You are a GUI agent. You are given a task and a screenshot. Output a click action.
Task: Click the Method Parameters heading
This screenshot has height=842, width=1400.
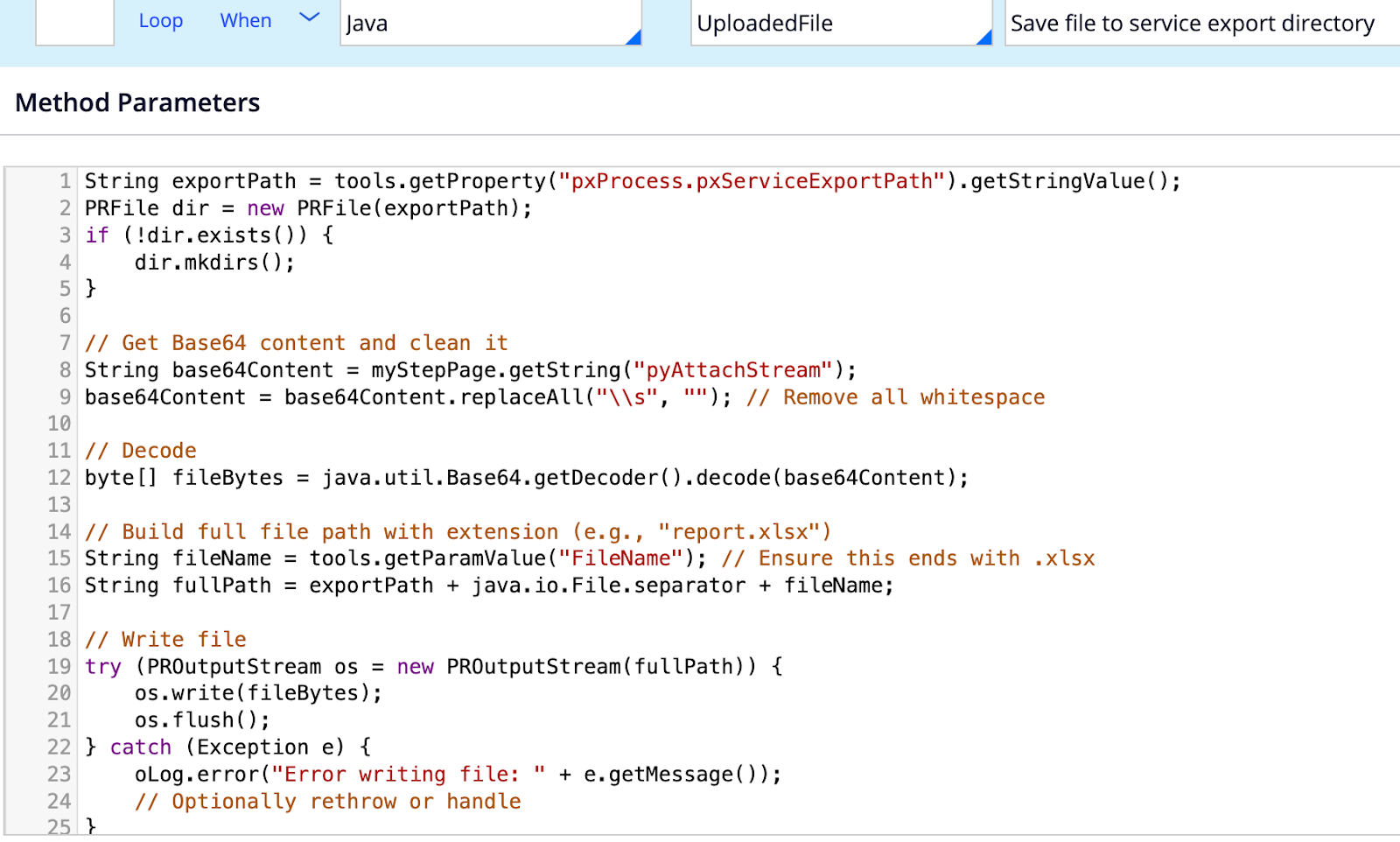tap(137, 103)
